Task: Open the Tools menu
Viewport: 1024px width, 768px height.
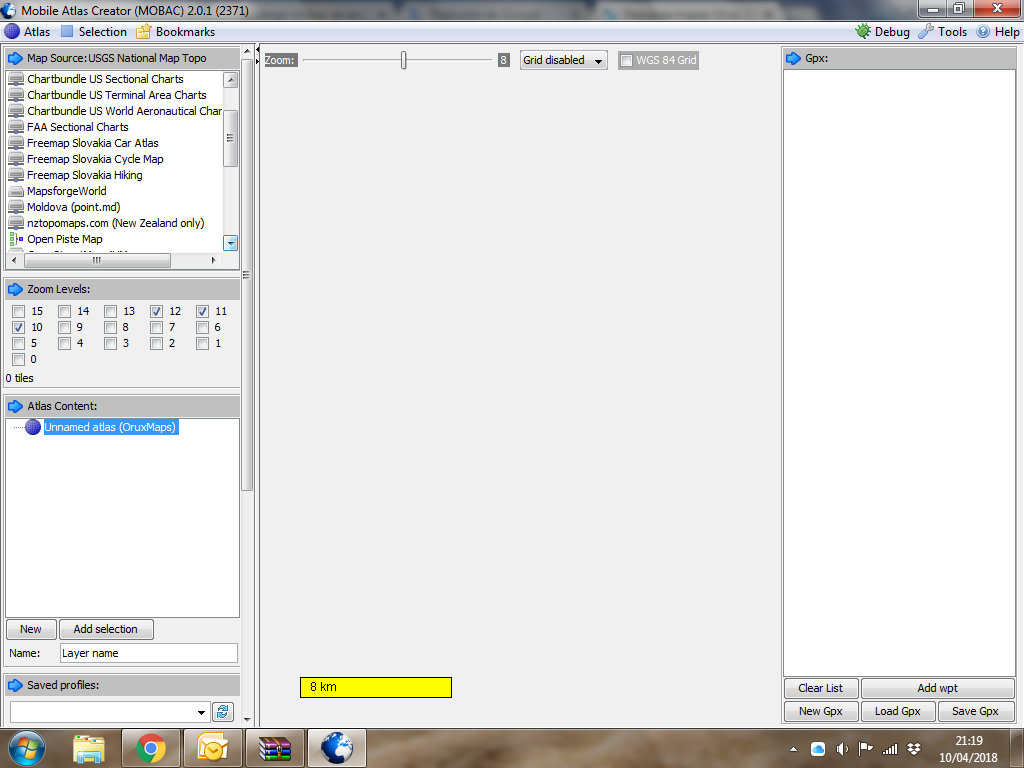Action: (942, 31)
